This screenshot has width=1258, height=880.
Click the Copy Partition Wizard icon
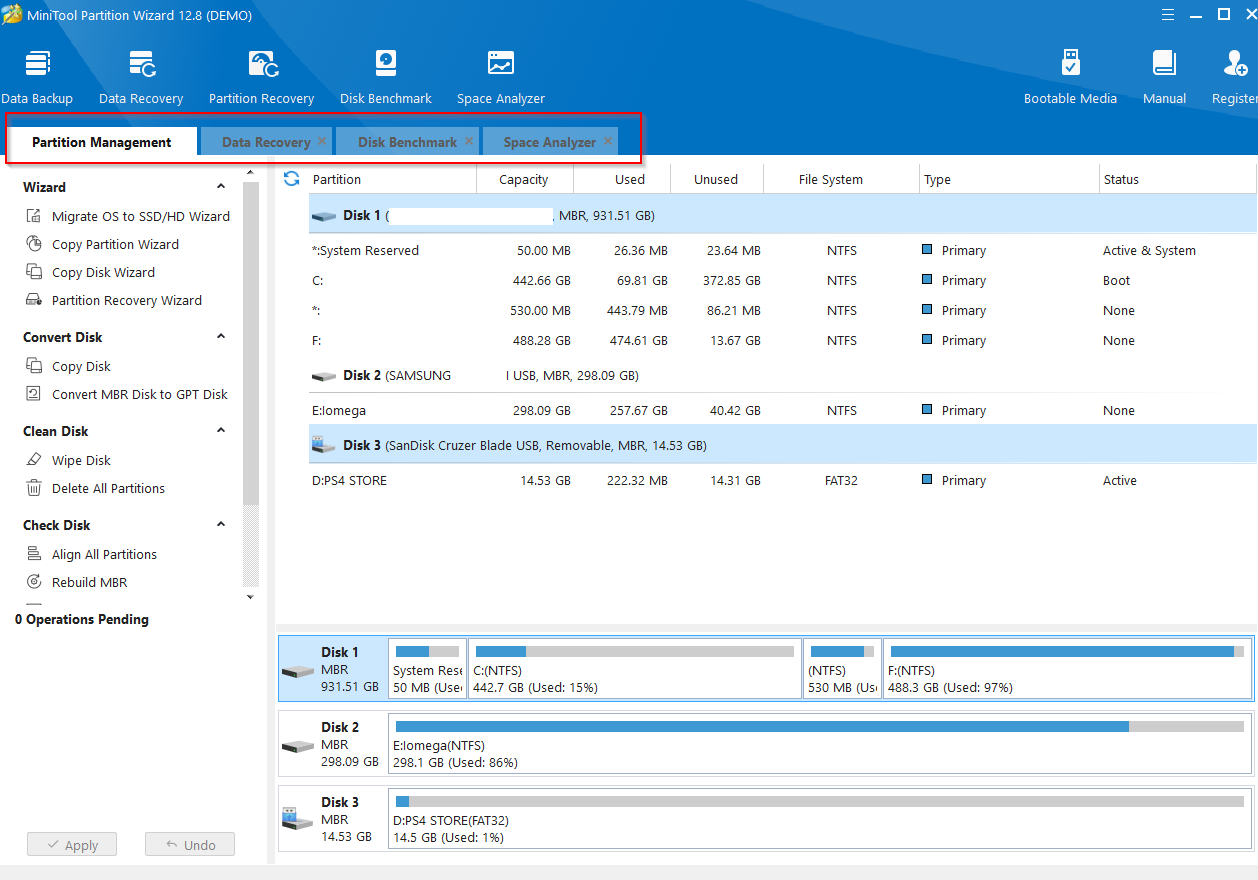pyautogui.click(x=33, y=244)
